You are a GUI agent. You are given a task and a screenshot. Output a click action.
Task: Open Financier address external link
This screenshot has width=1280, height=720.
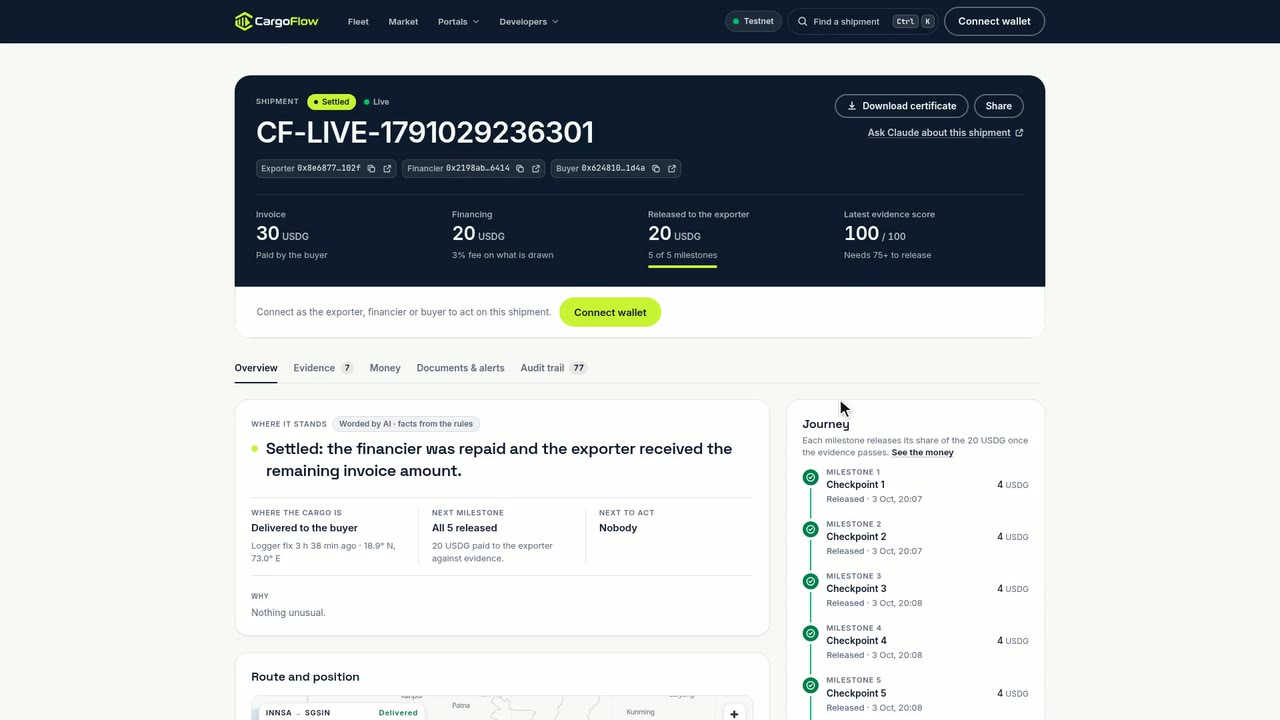coord(536,169)
